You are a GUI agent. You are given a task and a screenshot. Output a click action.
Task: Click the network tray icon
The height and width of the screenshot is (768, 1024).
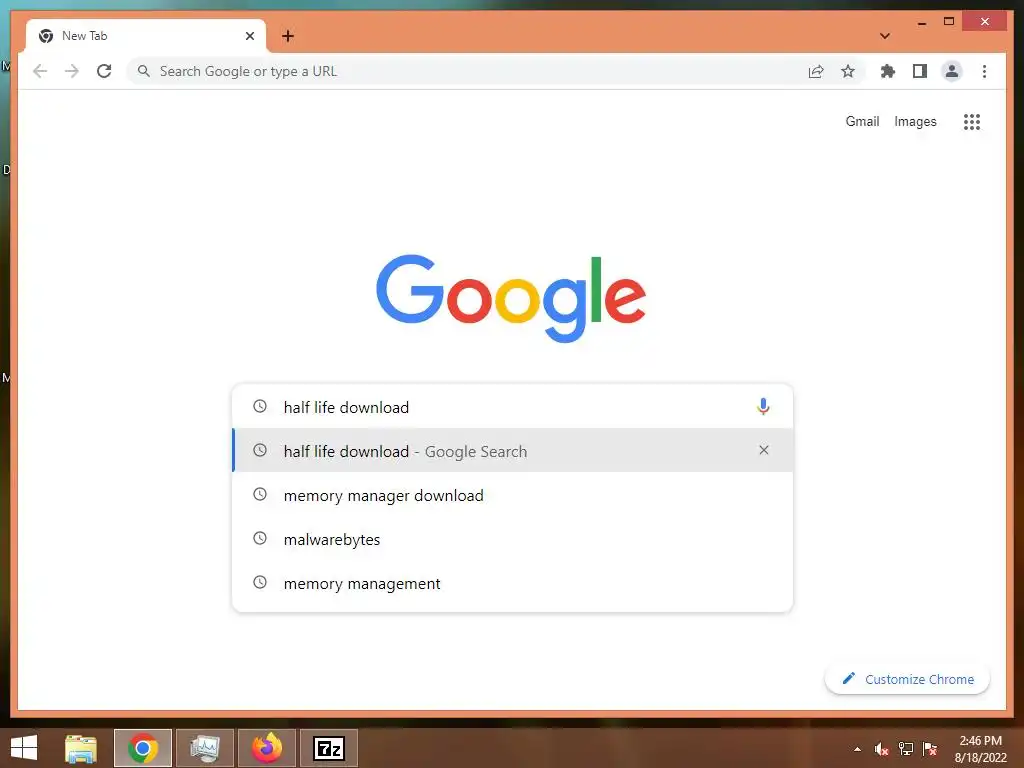pyautogui.click(x=906, y=749)
